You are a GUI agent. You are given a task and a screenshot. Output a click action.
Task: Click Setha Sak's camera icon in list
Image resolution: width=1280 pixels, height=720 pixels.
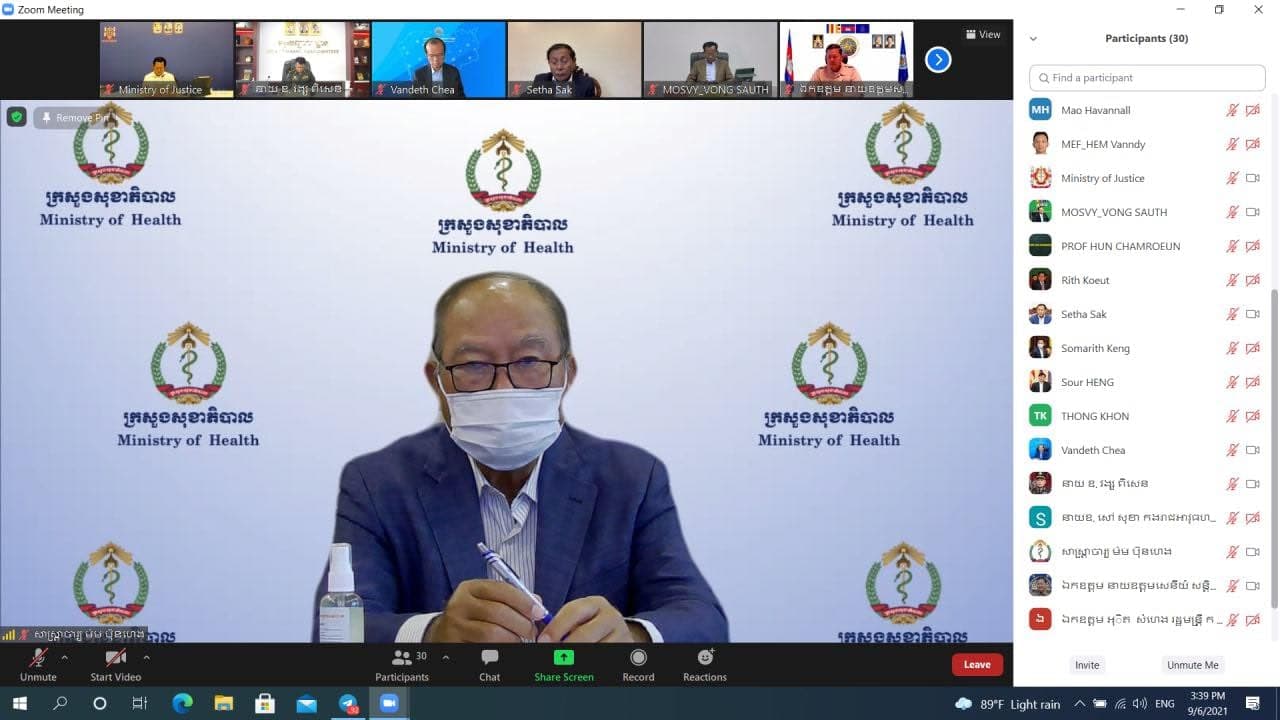click(1252, 314)
